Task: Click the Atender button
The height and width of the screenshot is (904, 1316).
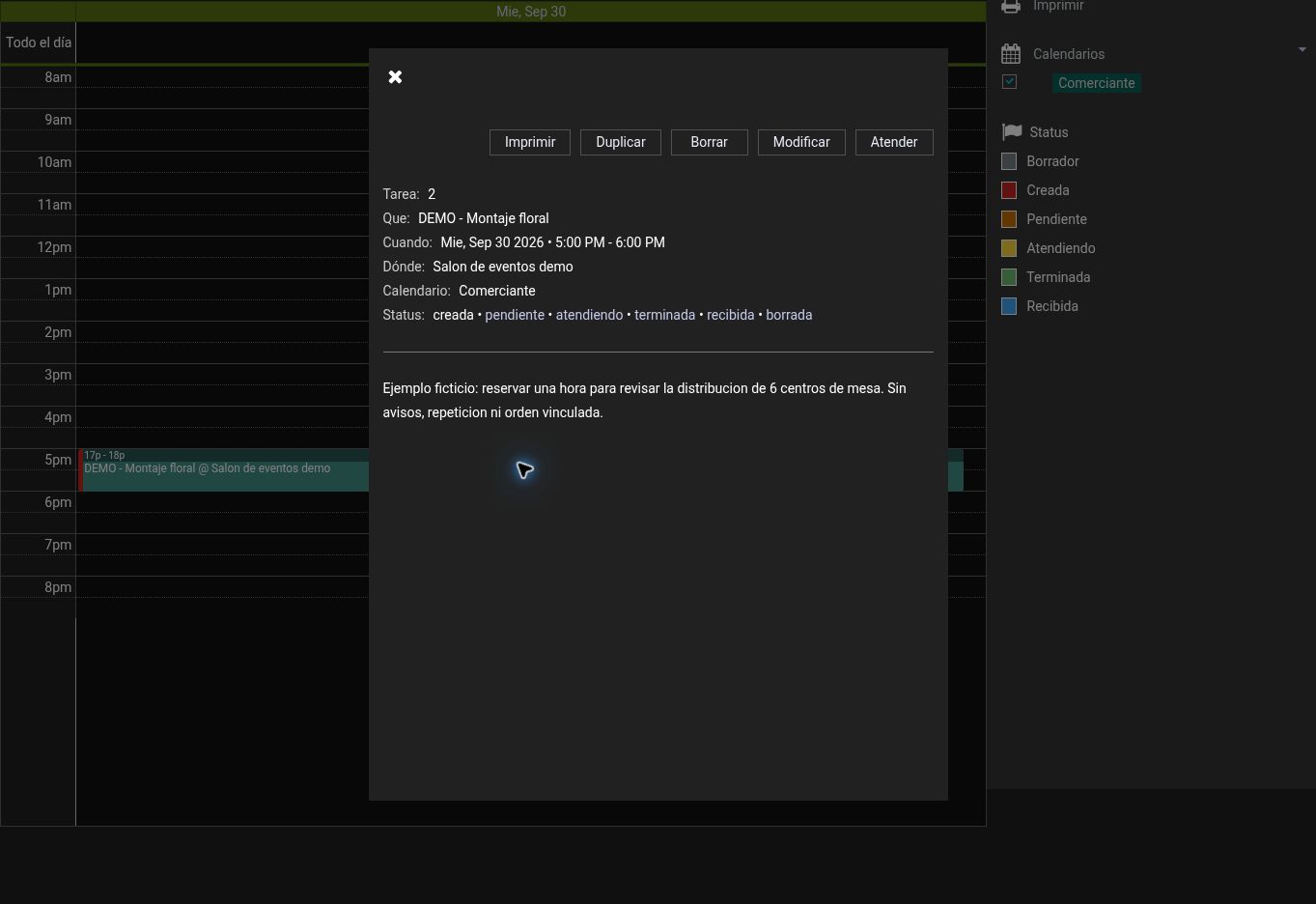Action: pos(894,142)
